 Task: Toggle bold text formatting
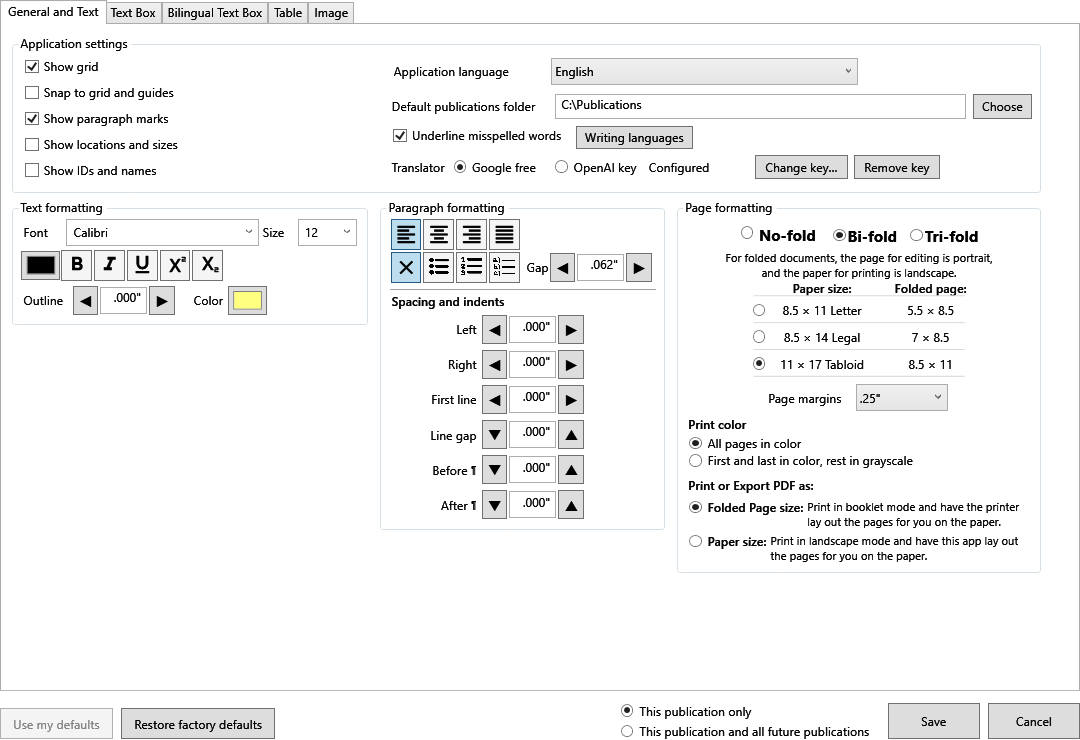pos(77,265)
